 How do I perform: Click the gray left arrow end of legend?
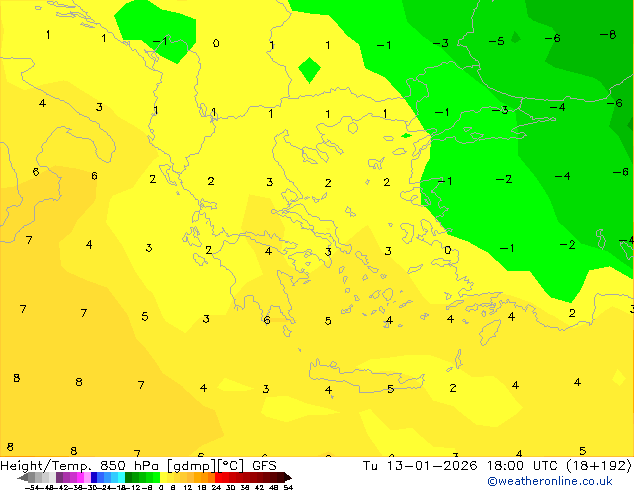(23, 477)
